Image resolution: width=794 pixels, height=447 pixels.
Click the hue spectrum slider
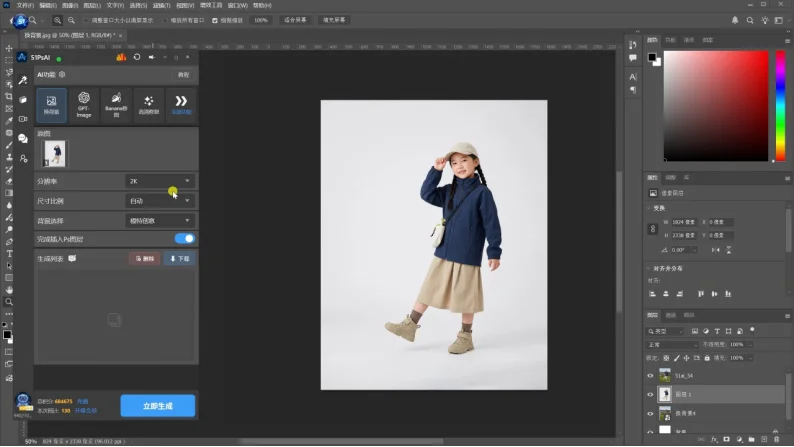coord(780,106)
